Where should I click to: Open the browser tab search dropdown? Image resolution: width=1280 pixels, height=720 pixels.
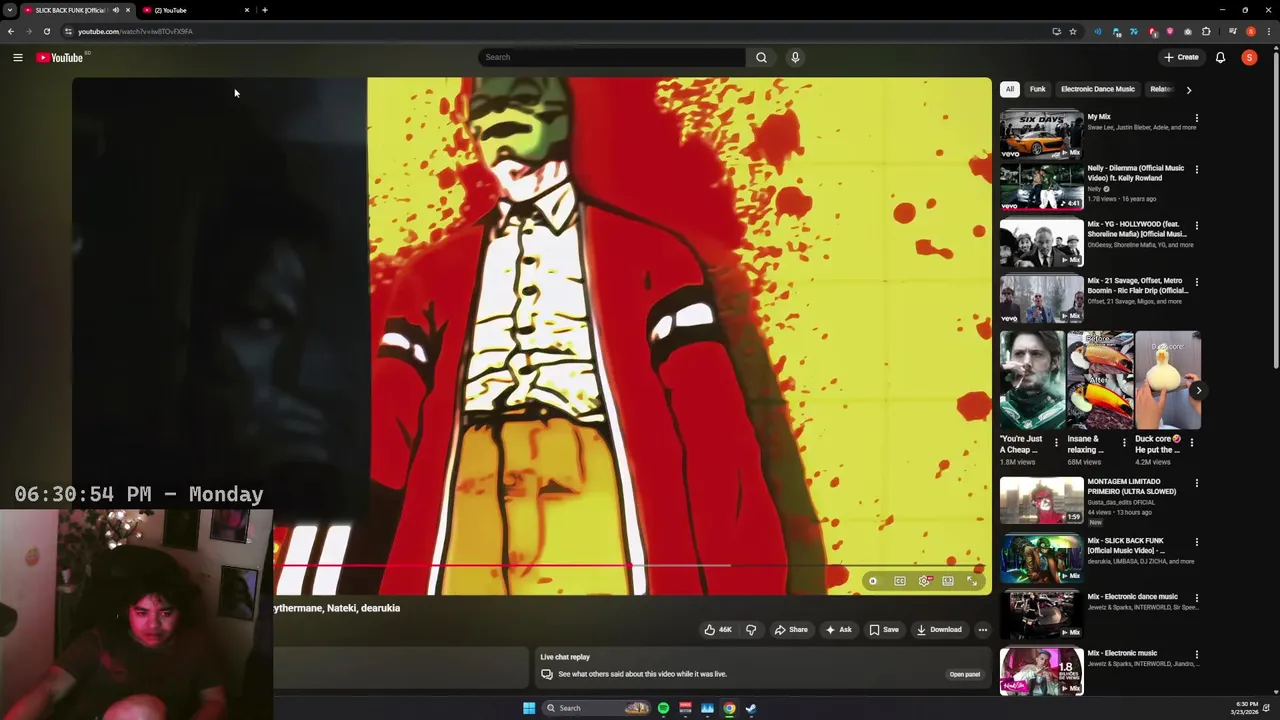(x=10, y=10)
